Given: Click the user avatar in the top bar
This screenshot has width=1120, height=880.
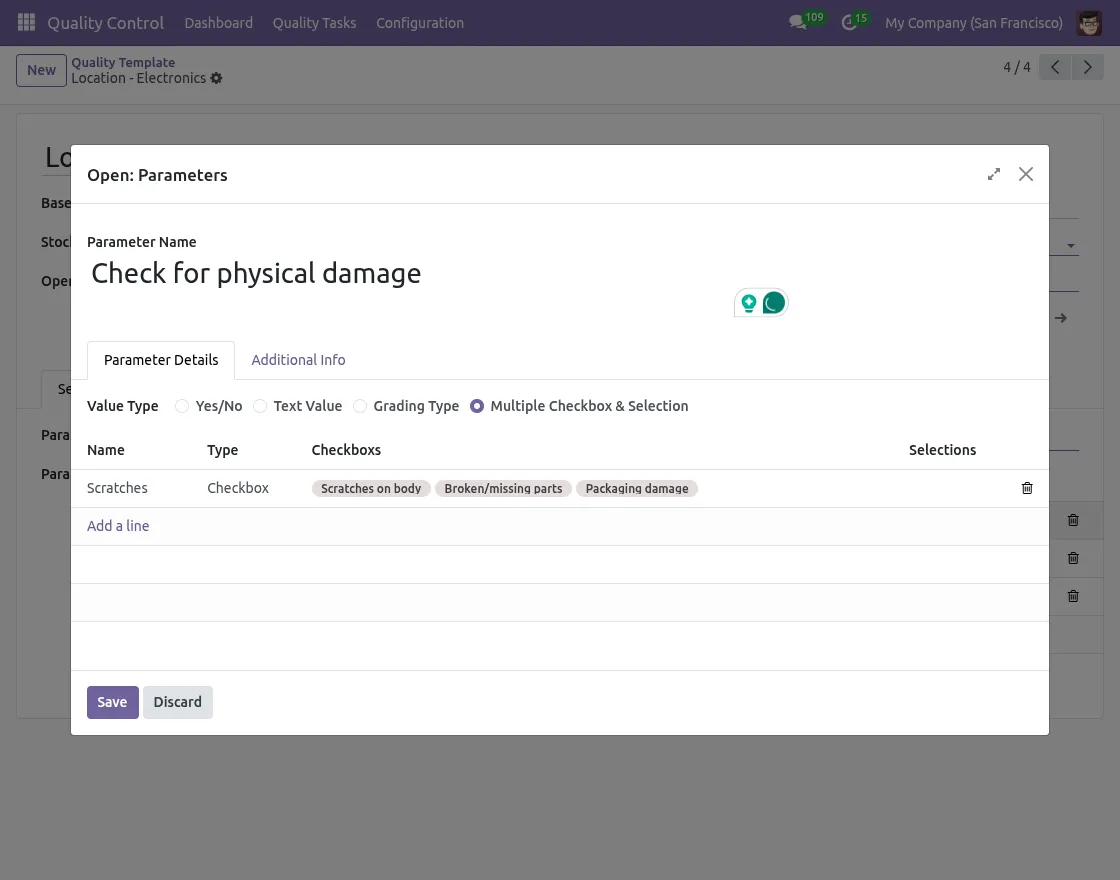Looking at the screenshot, I should (1089, 23).
